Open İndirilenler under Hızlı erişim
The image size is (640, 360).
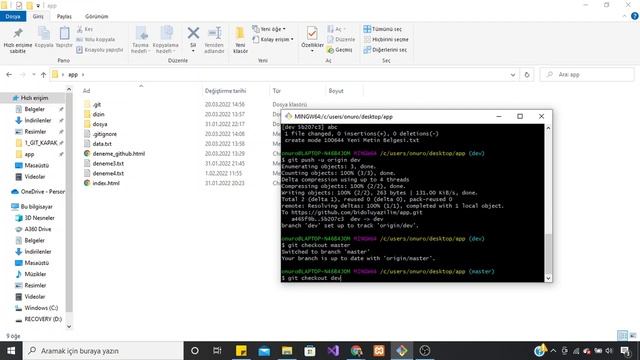[x=38, y=120]
